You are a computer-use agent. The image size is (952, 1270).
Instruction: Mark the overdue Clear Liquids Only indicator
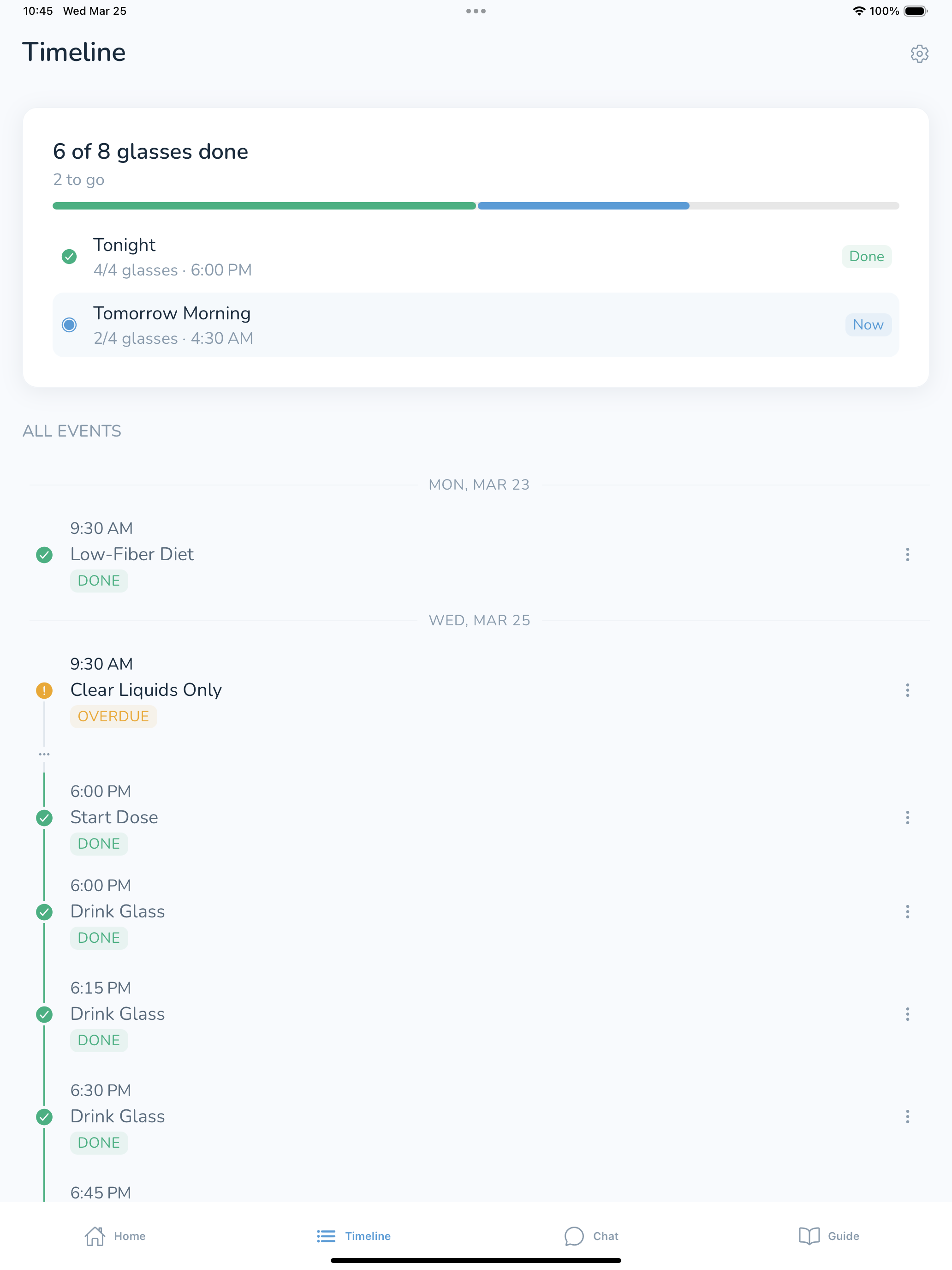(44, 691)
